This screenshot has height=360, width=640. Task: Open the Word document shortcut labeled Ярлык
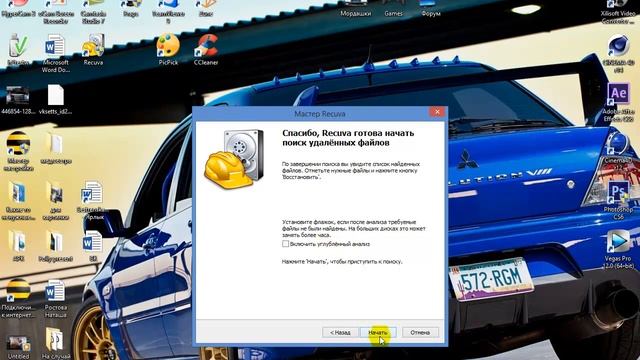coord(92,201)
